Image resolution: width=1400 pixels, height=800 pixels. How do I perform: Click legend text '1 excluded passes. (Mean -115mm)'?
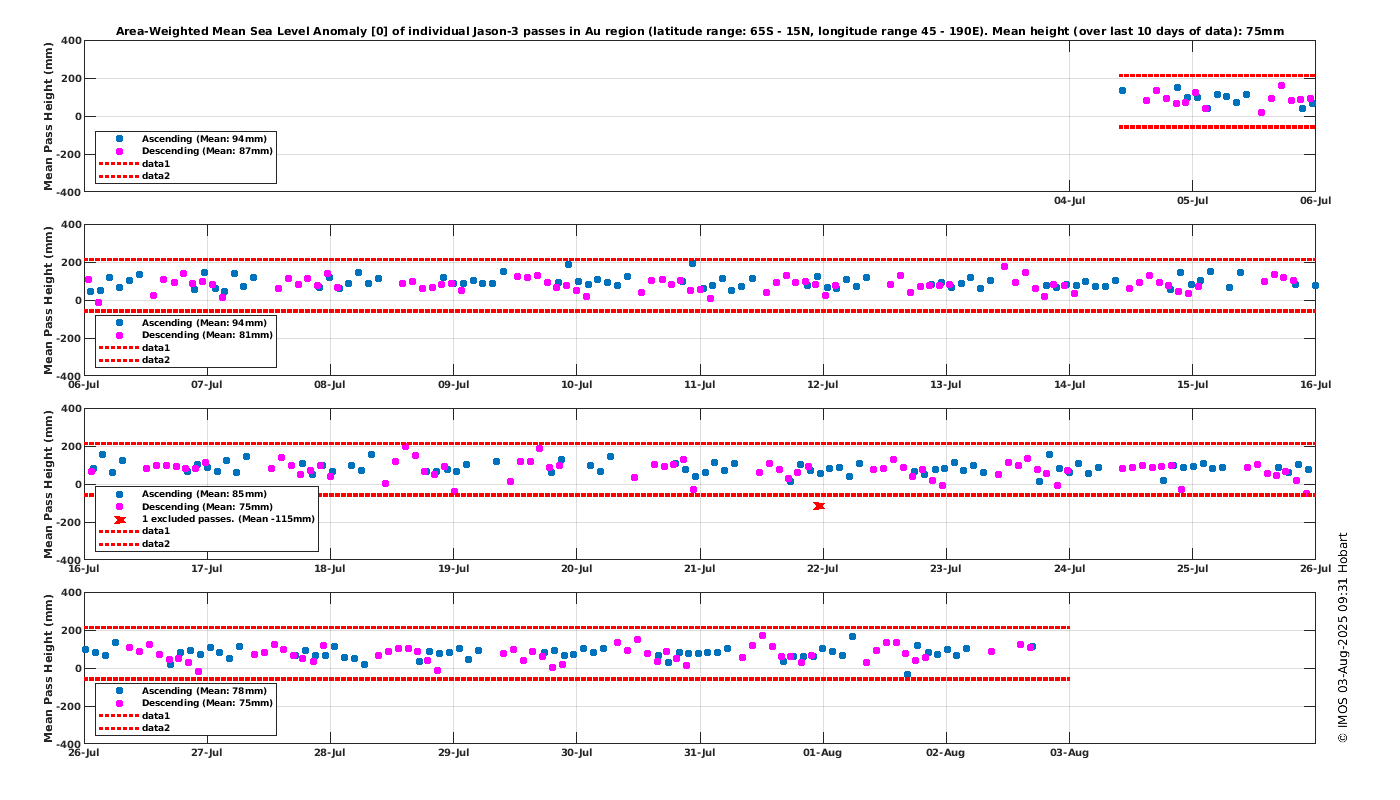pos(228,519)
